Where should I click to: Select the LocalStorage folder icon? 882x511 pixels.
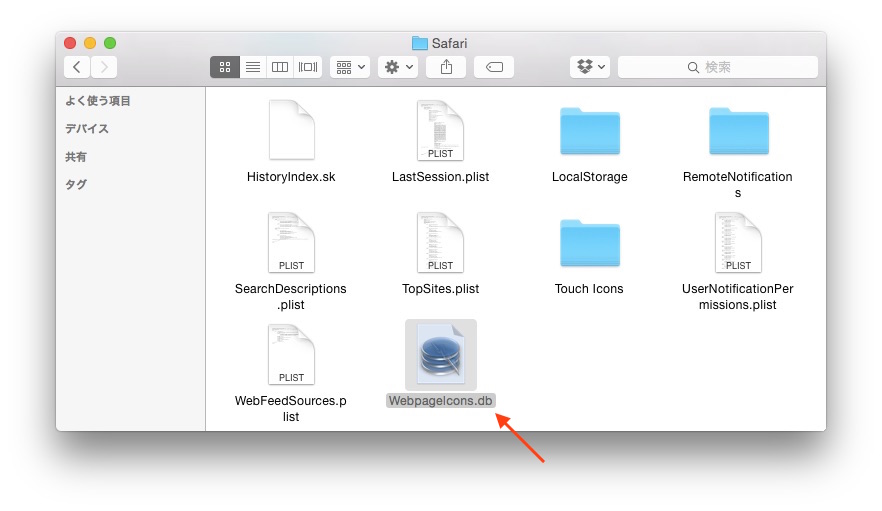tap(590, 131)
